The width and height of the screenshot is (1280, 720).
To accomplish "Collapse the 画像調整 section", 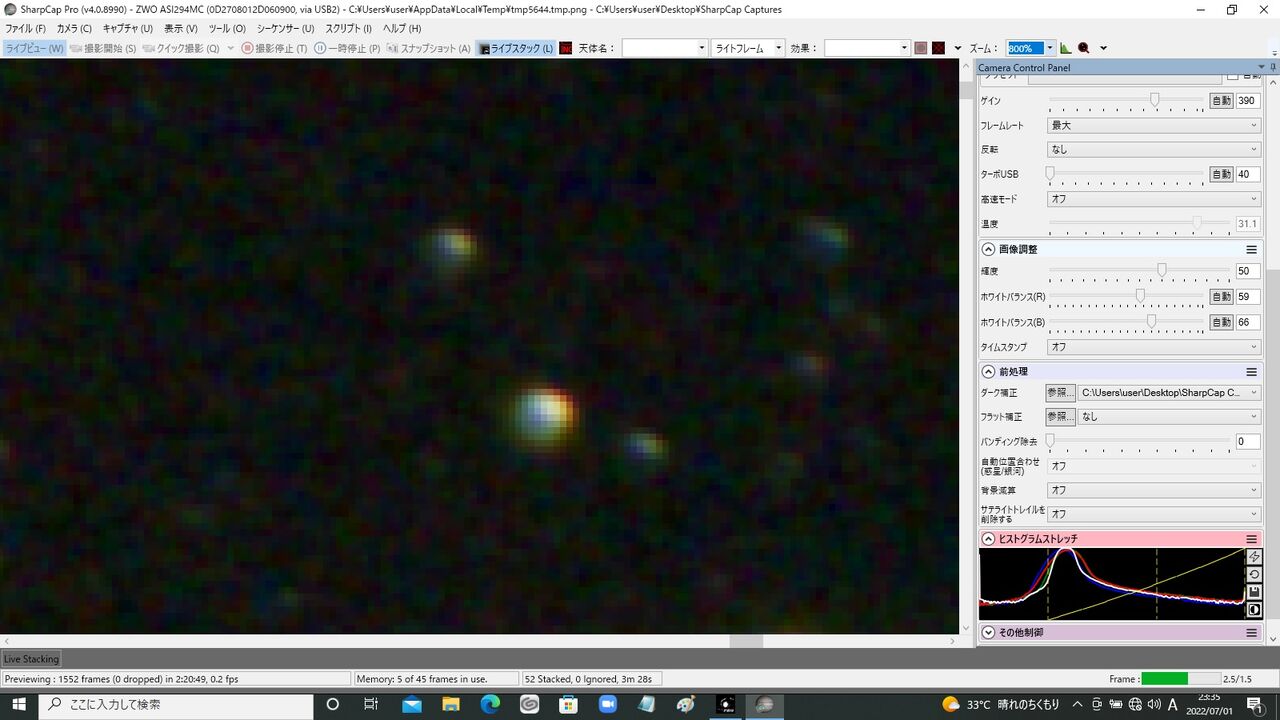I will (x=988, y=250).
